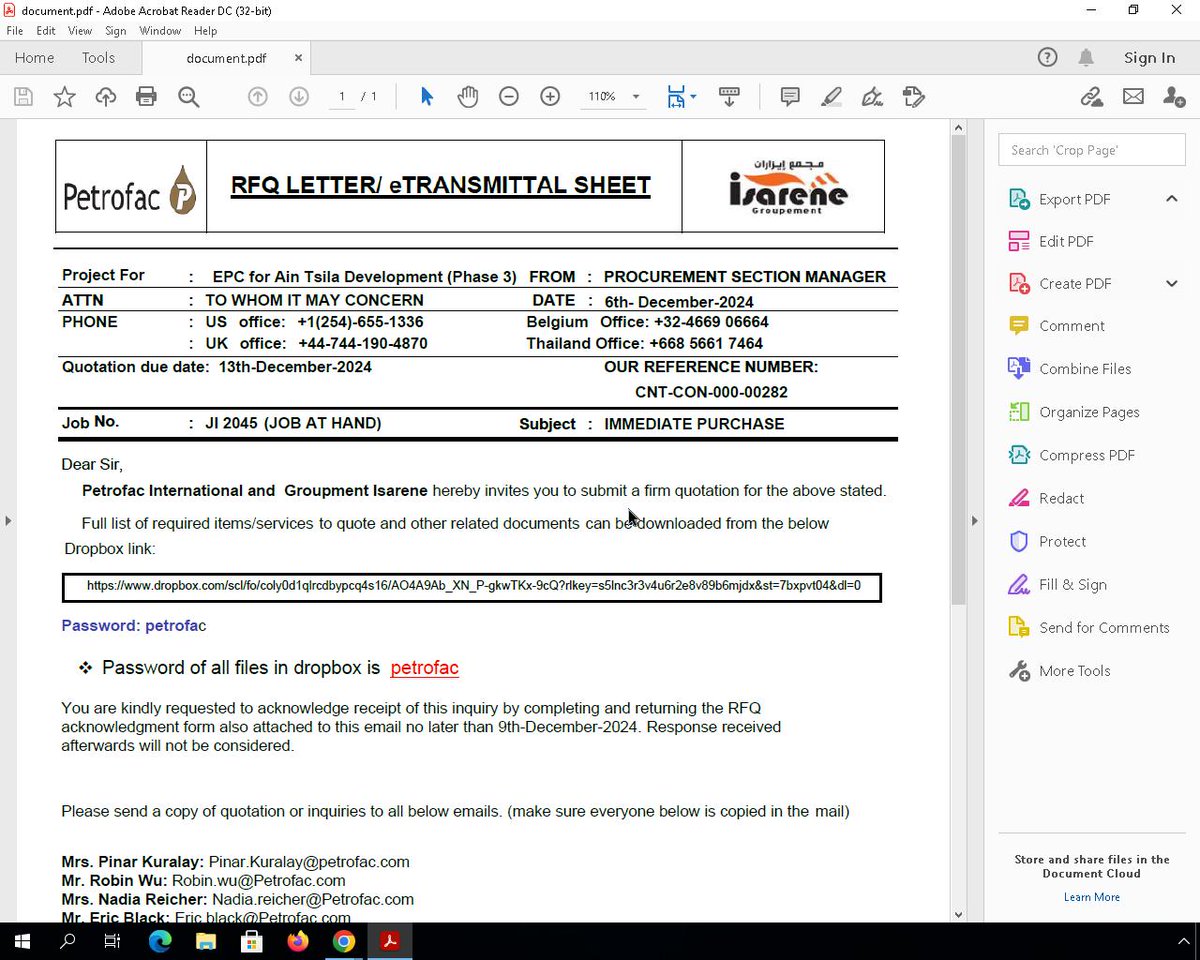Zoom out with the minus icon
This screenshot has width=1200, height=960.
coord(509,97)
